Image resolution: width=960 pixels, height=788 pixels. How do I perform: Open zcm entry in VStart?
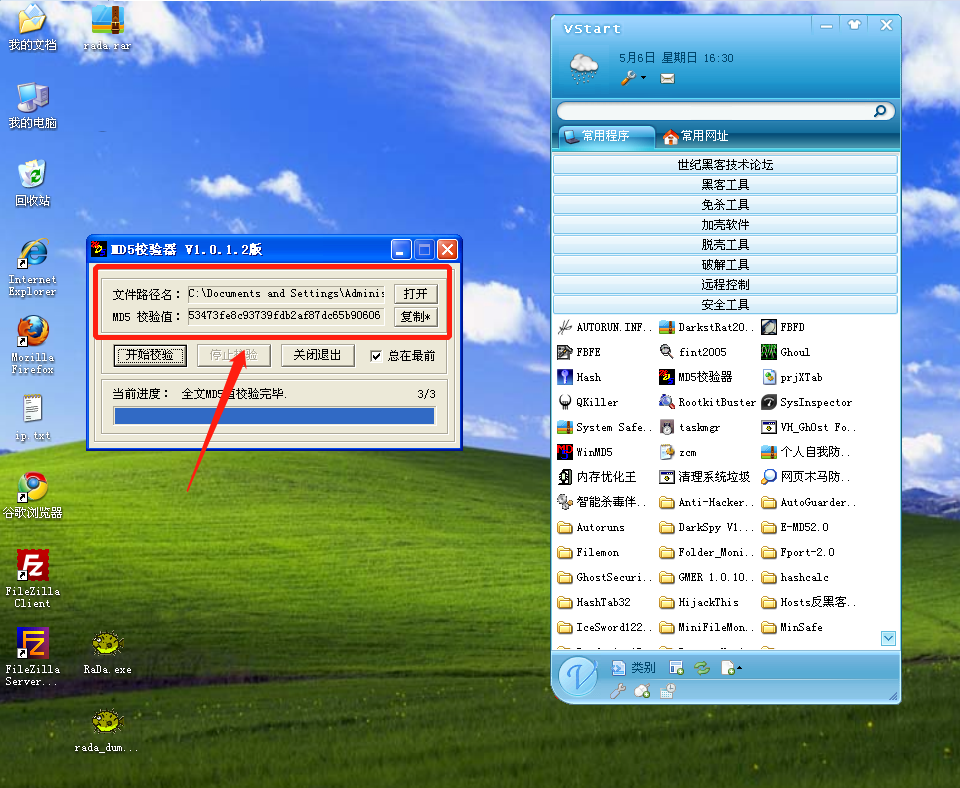tap(678, 452)
